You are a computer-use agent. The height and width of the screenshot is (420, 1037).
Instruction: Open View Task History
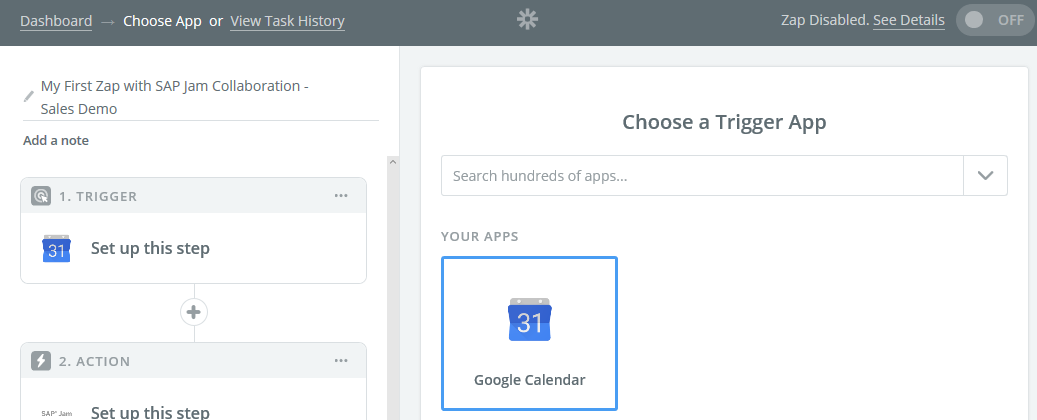287,21
